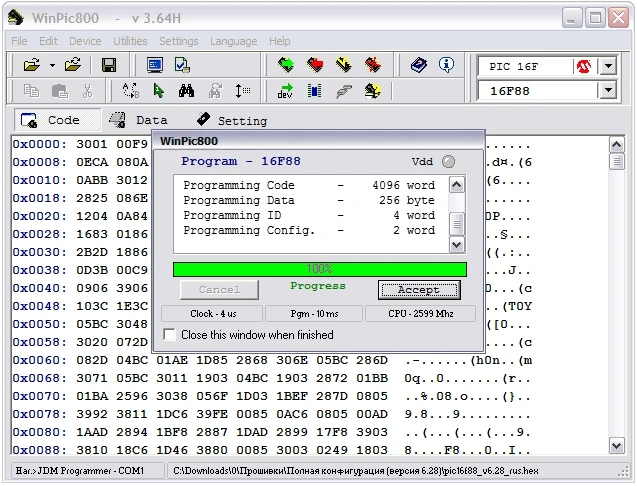Click the blue info bubble icon

(446, 65)
